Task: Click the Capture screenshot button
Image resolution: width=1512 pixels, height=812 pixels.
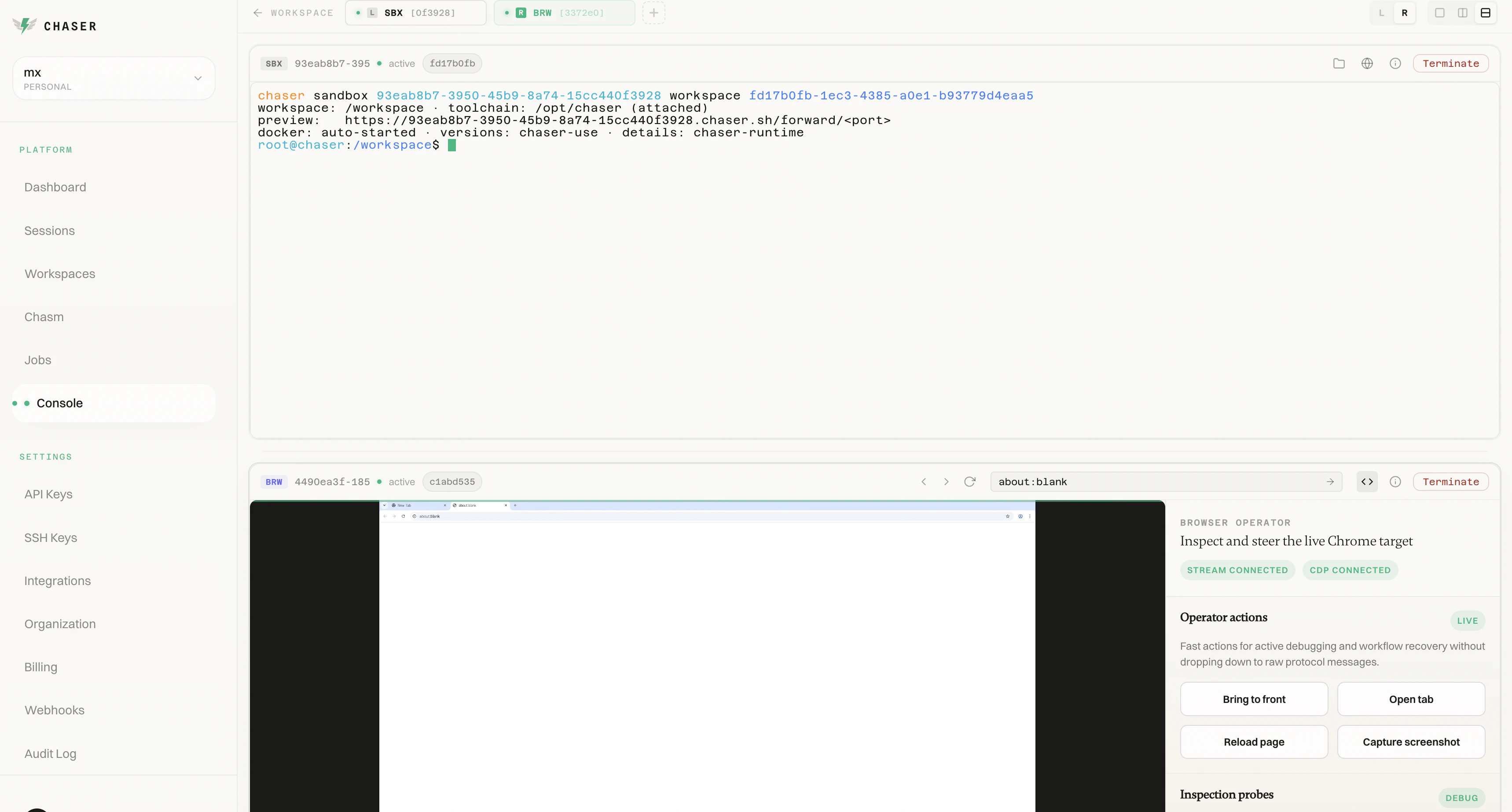Action: [x=1411, y=742]
